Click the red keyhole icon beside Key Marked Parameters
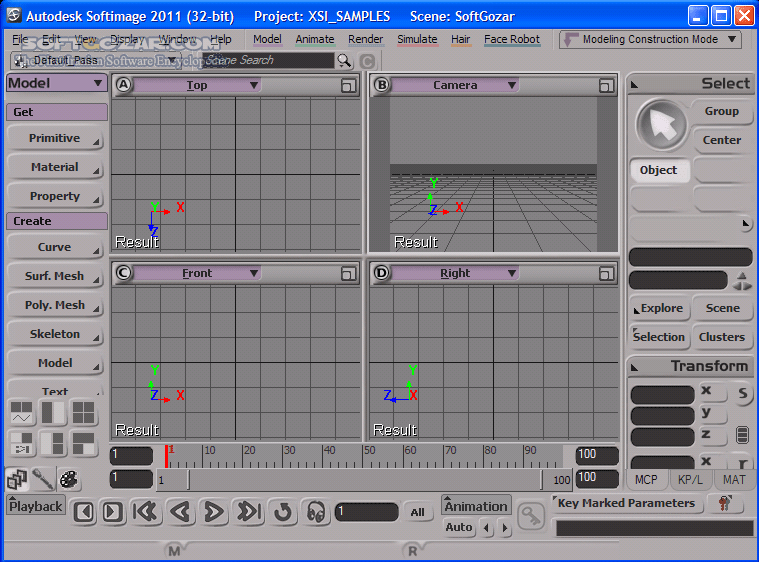 [x=725, y=503]
